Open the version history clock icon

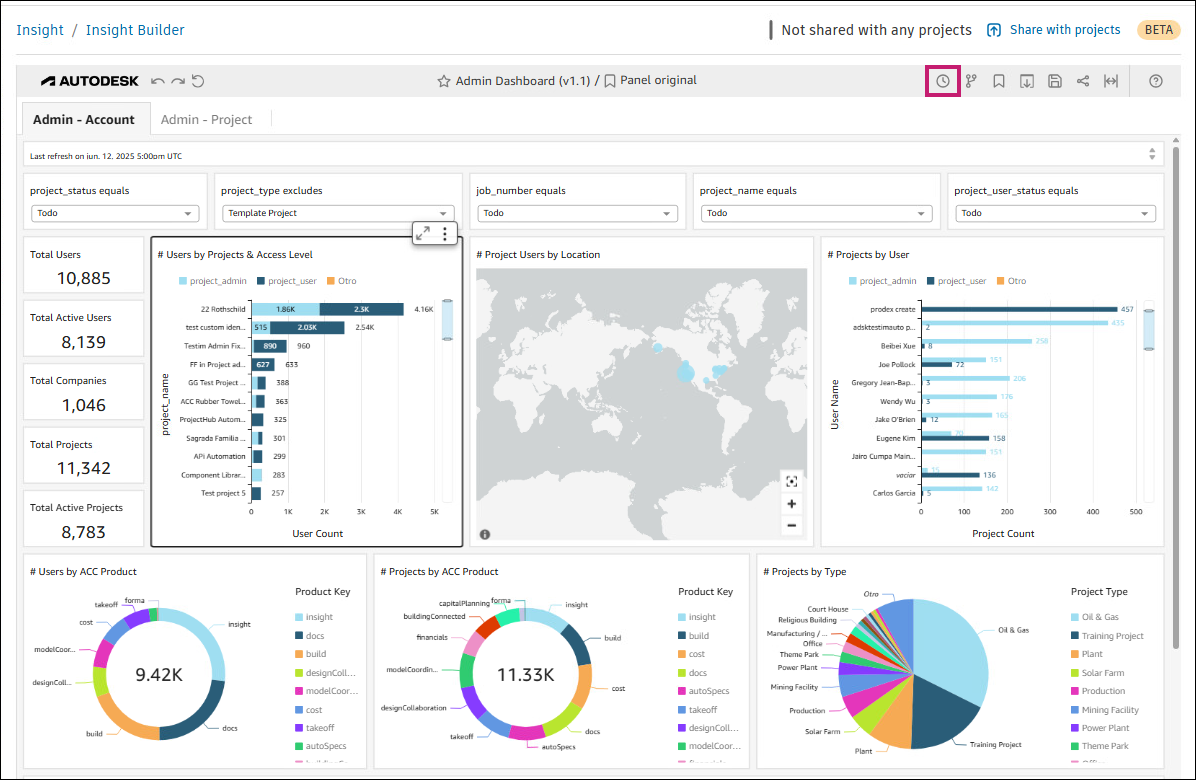pos(942,80)
